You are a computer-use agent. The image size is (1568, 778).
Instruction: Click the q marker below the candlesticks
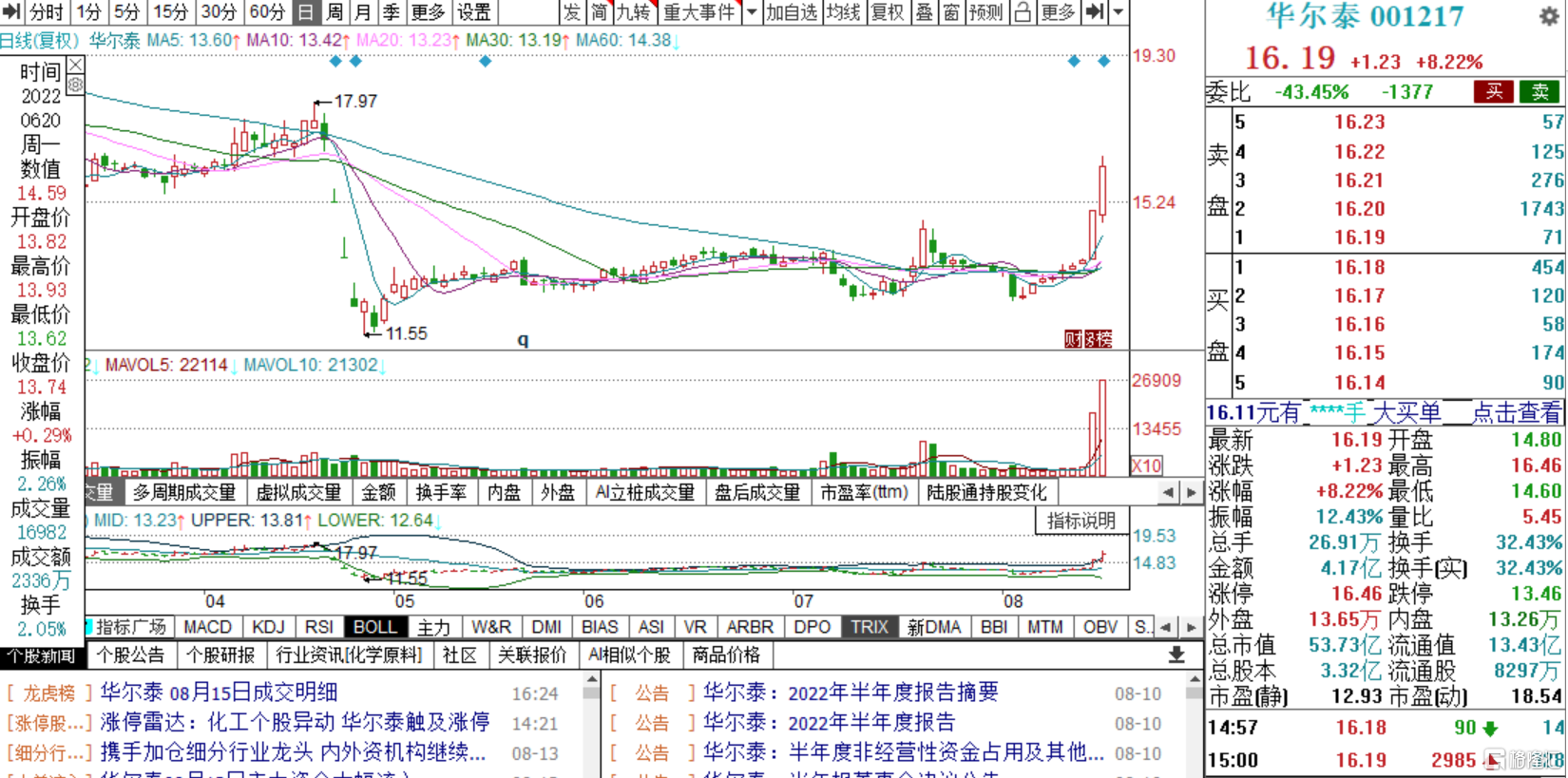[523, 339]
